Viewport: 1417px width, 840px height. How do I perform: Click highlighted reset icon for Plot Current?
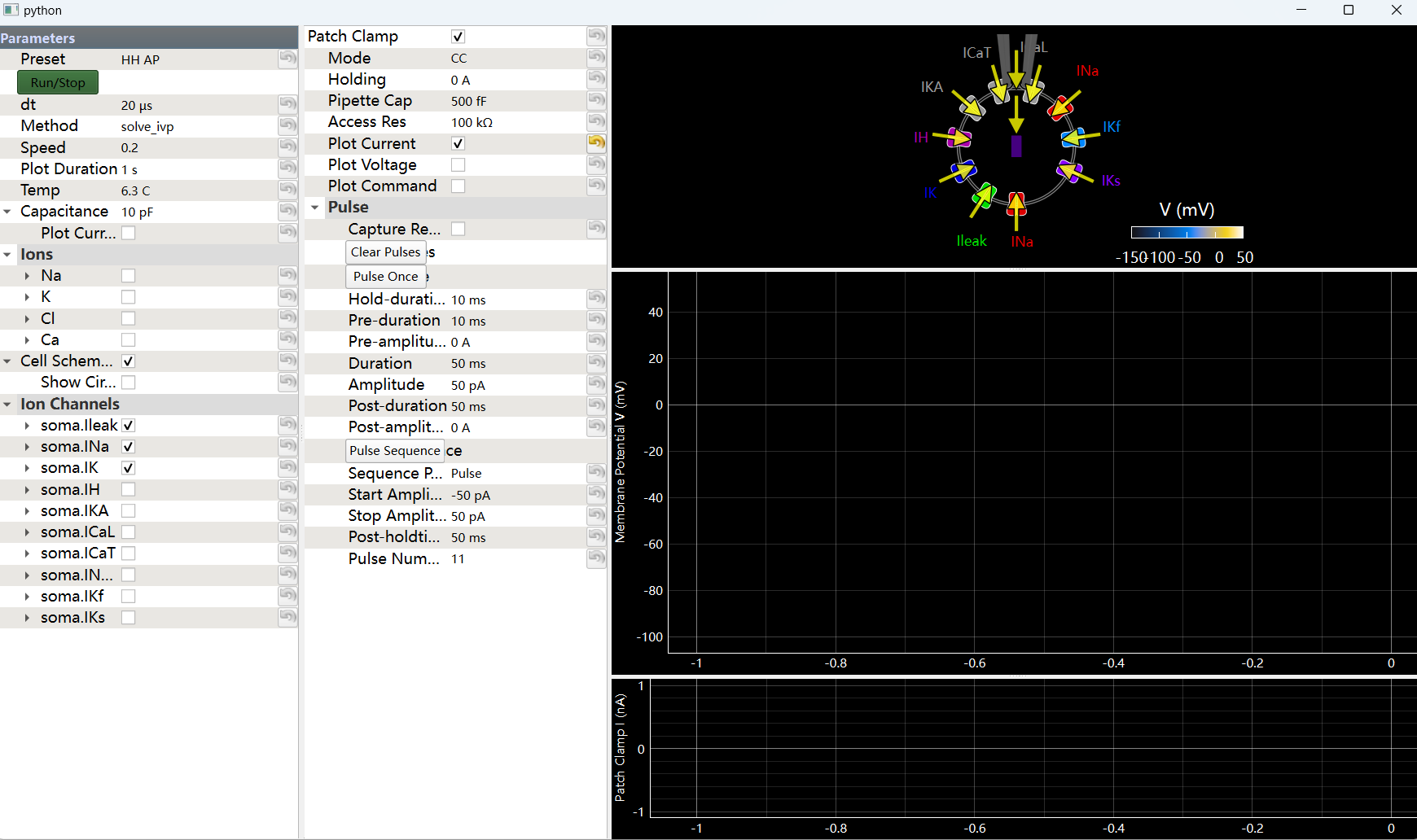(x=596, y=143)
